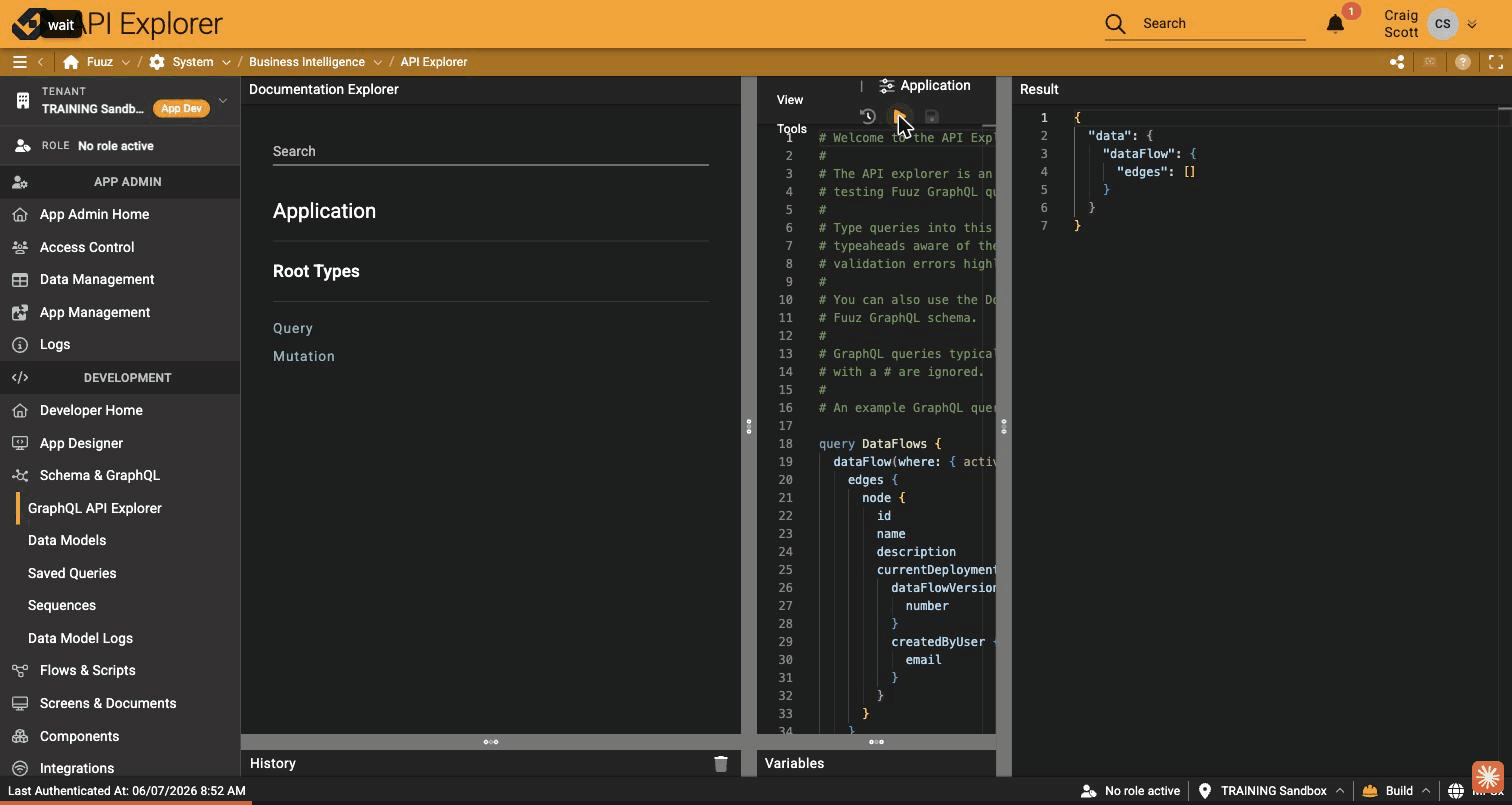Click the globe language icon in status bar

point(1456,791)
